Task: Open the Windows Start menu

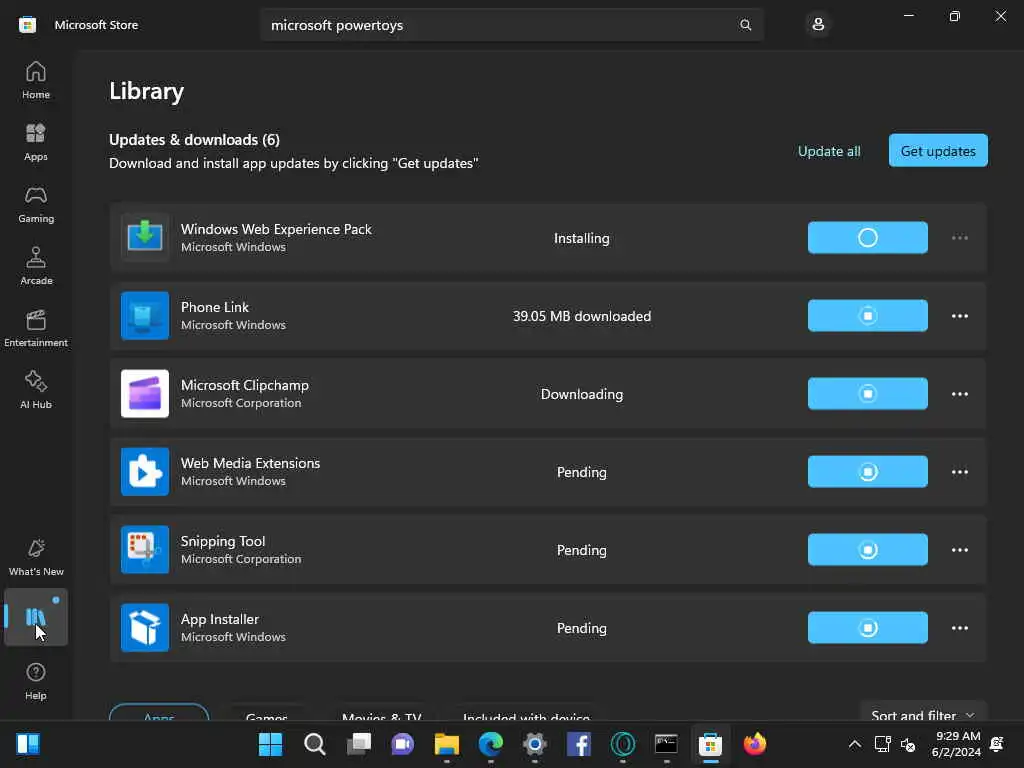Action: (270, 744)
